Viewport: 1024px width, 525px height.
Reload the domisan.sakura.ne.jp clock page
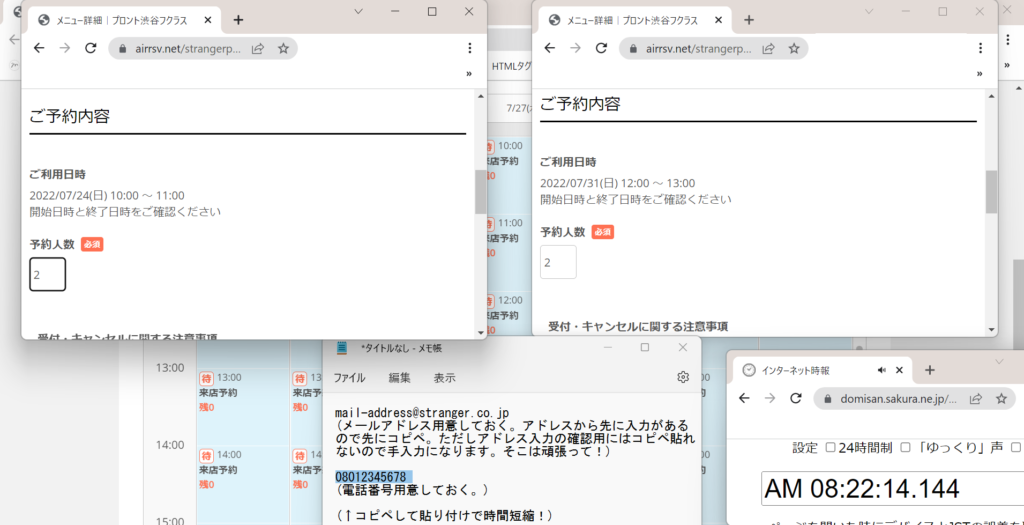click(796, 398)
